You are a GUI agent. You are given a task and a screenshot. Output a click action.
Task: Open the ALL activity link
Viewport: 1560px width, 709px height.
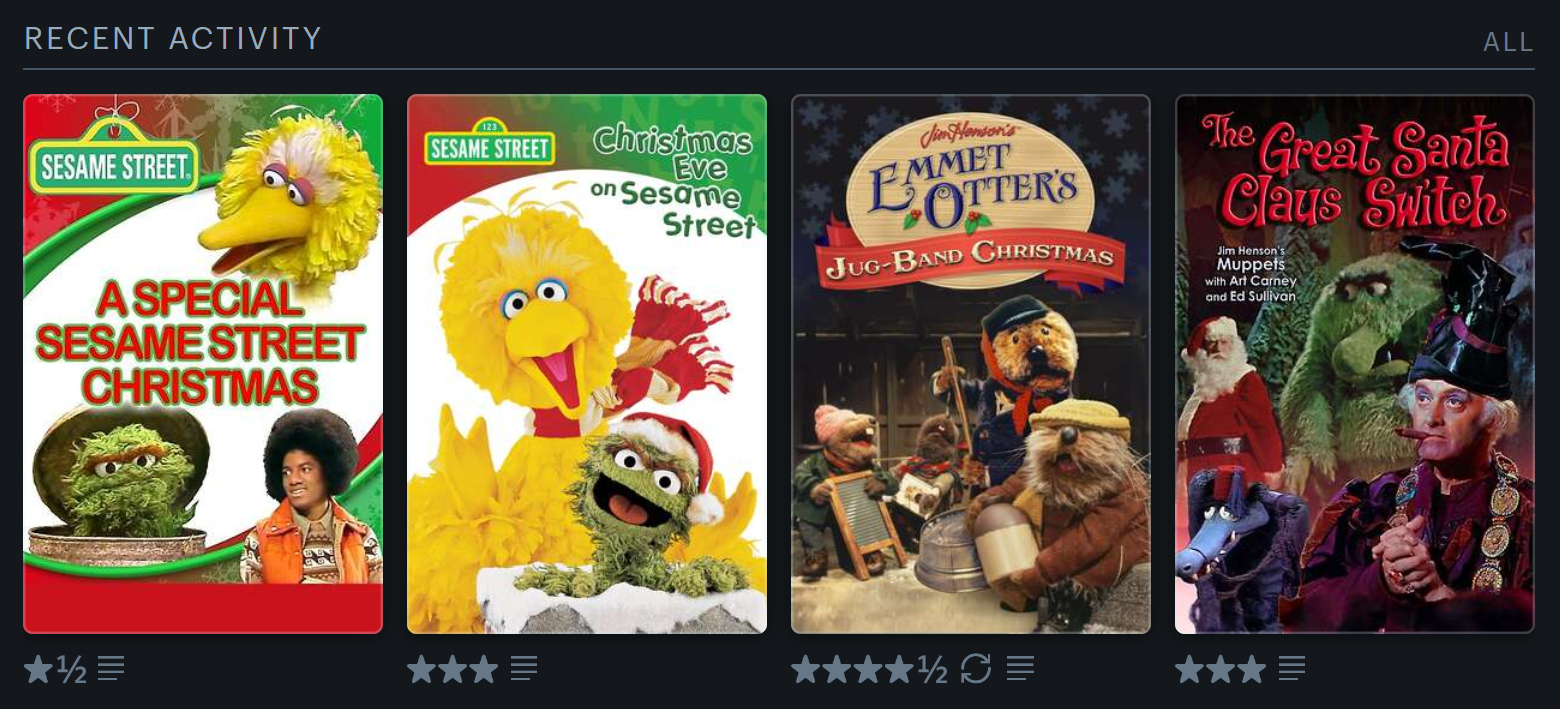click(x=1508, y=42)
